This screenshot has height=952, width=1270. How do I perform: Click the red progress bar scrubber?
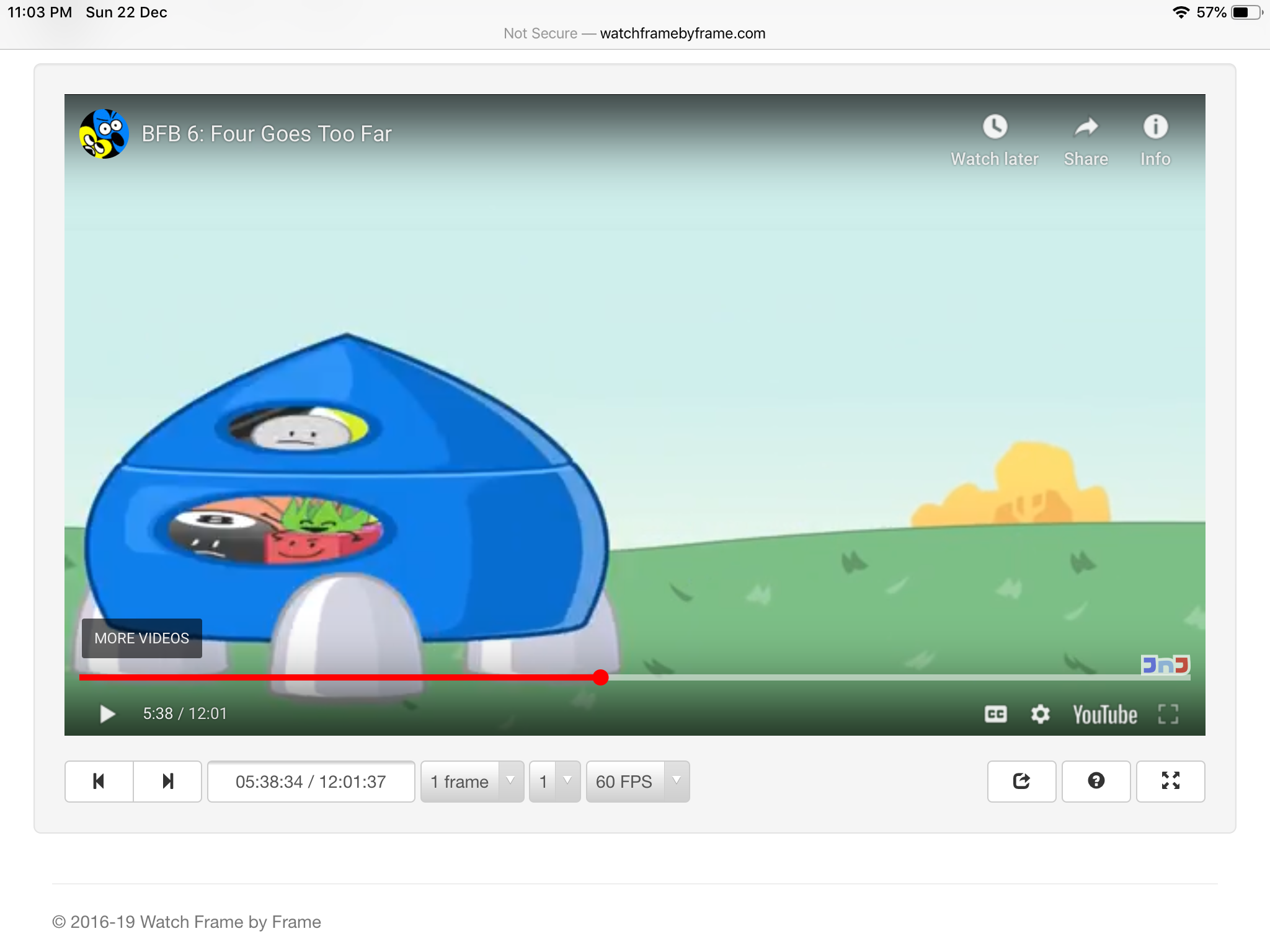point(600,677)
